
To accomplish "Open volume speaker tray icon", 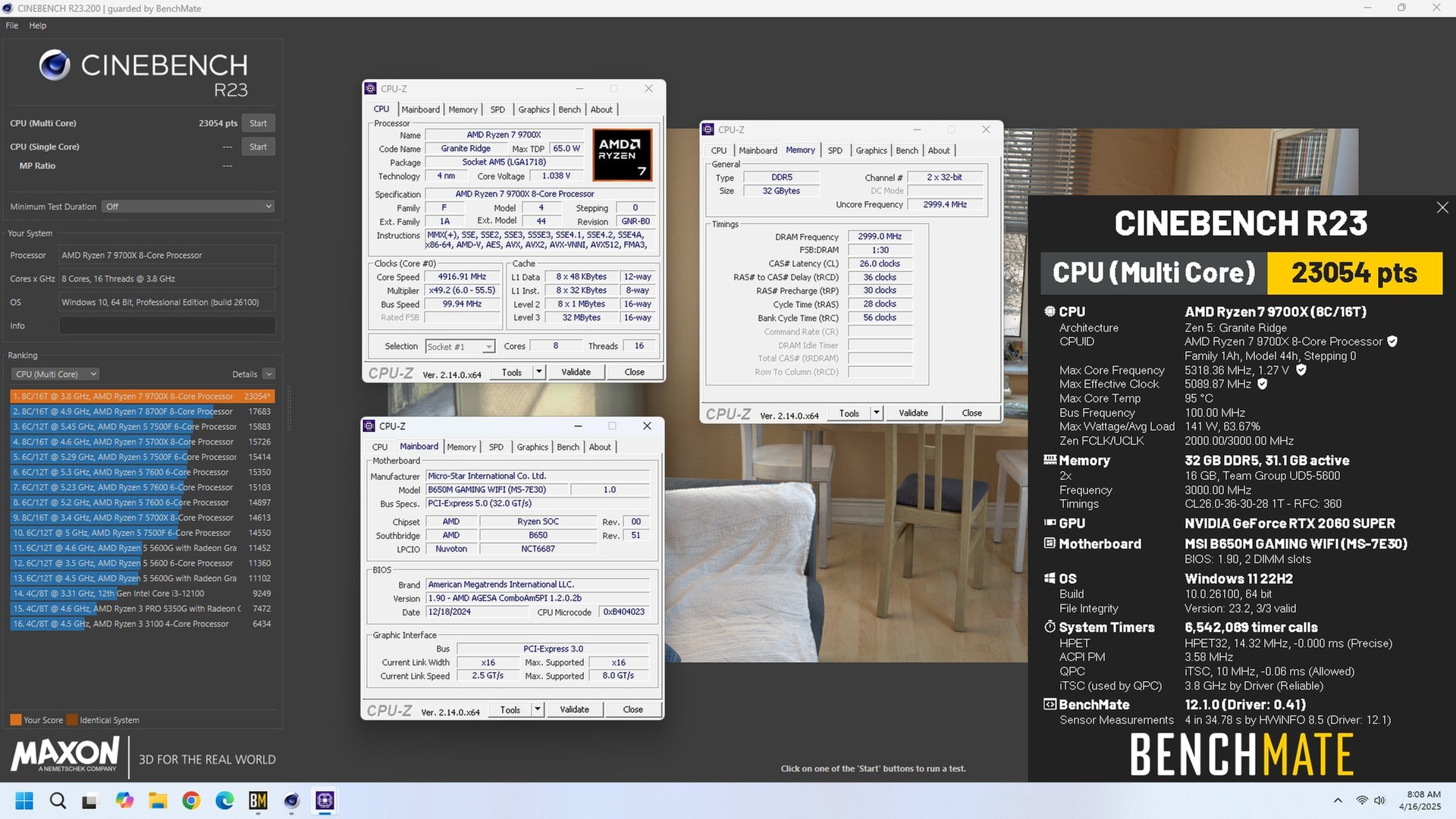I will 1380,801.
